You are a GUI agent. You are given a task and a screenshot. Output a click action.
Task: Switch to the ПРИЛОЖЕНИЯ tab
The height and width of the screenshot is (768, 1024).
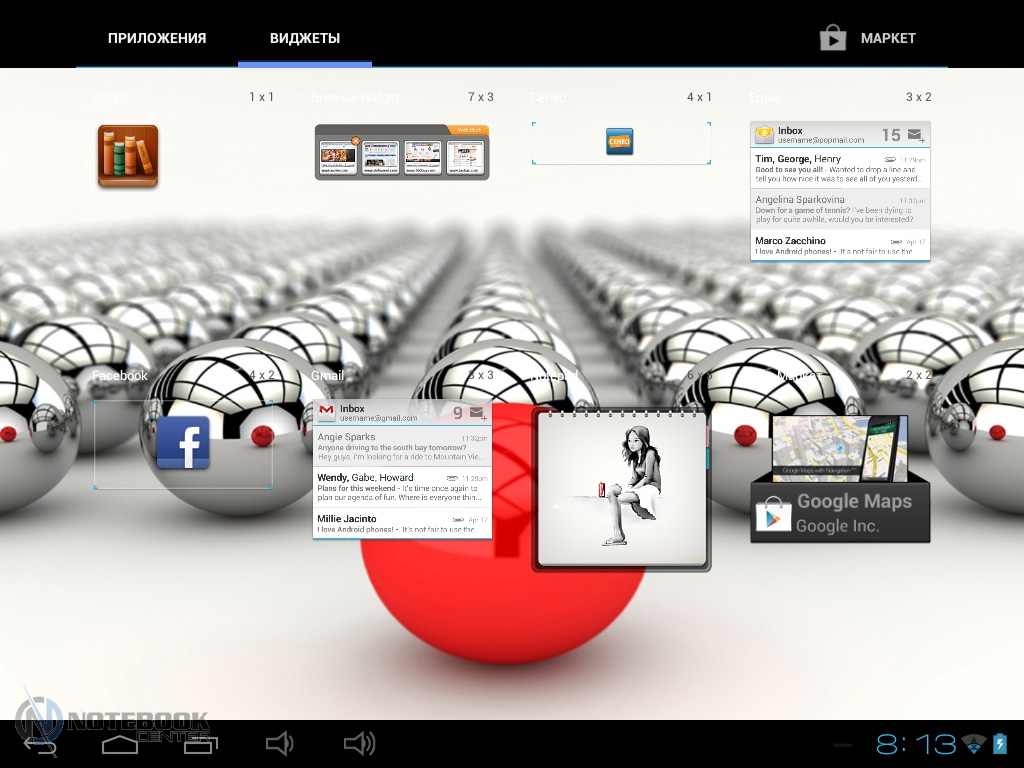pos(157,38)
